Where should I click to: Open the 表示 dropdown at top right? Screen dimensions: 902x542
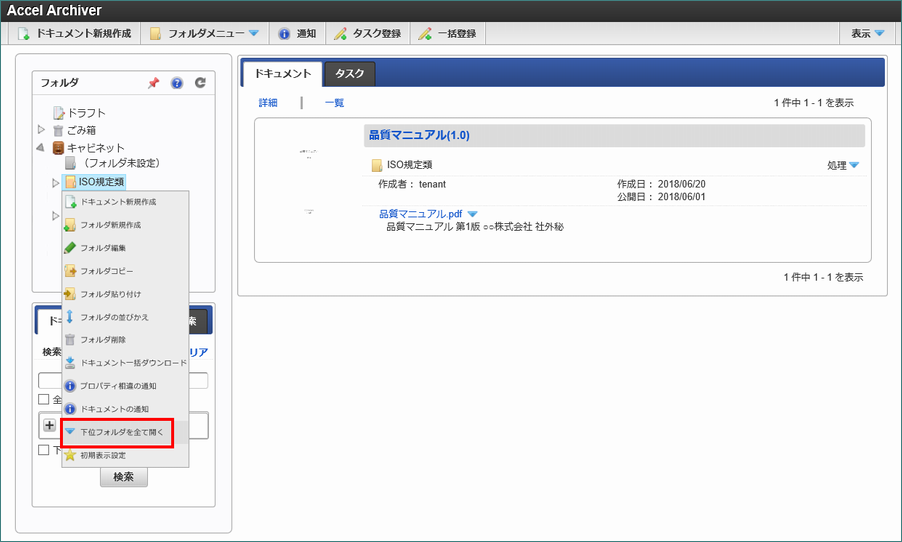[x=867, y=33]
